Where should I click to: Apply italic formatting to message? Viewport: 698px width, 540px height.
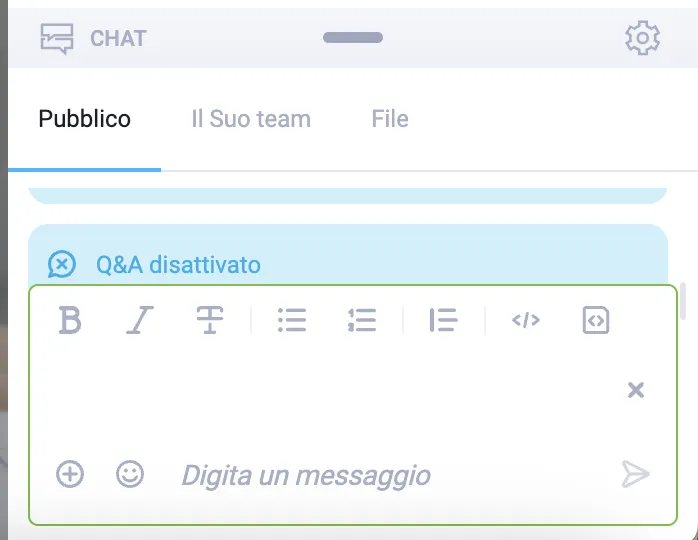coord(140,320)
